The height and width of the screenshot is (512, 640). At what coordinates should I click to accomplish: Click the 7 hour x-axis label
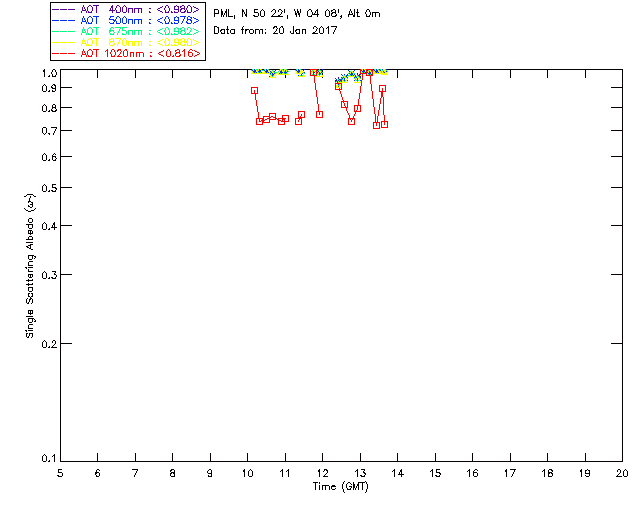[x=135, y=473]
